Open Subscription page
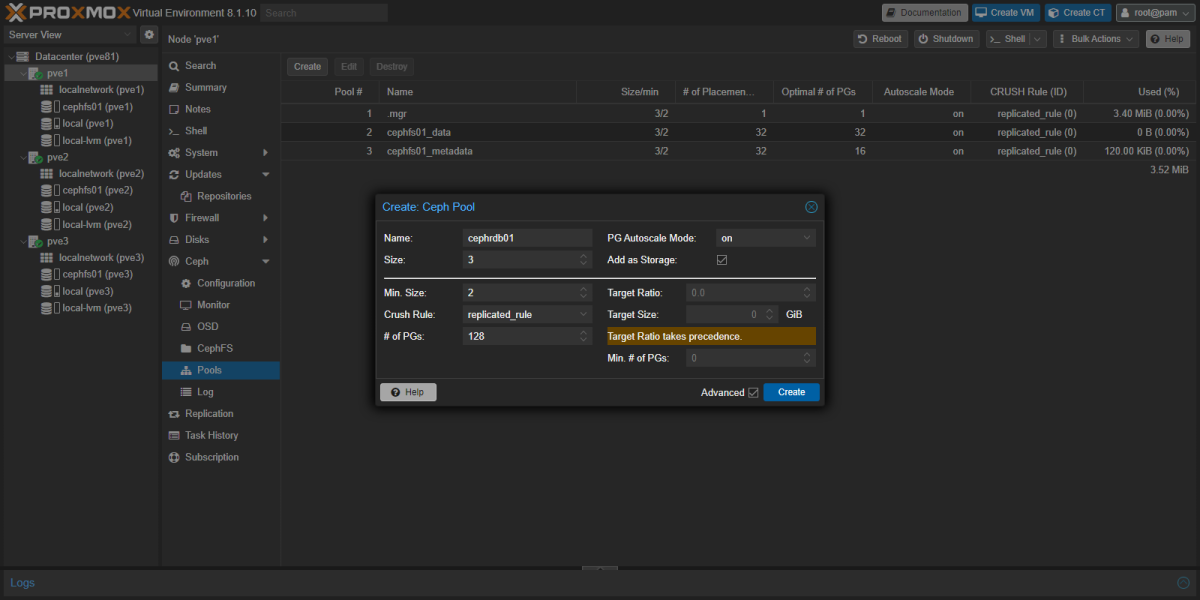 point(211,457)
